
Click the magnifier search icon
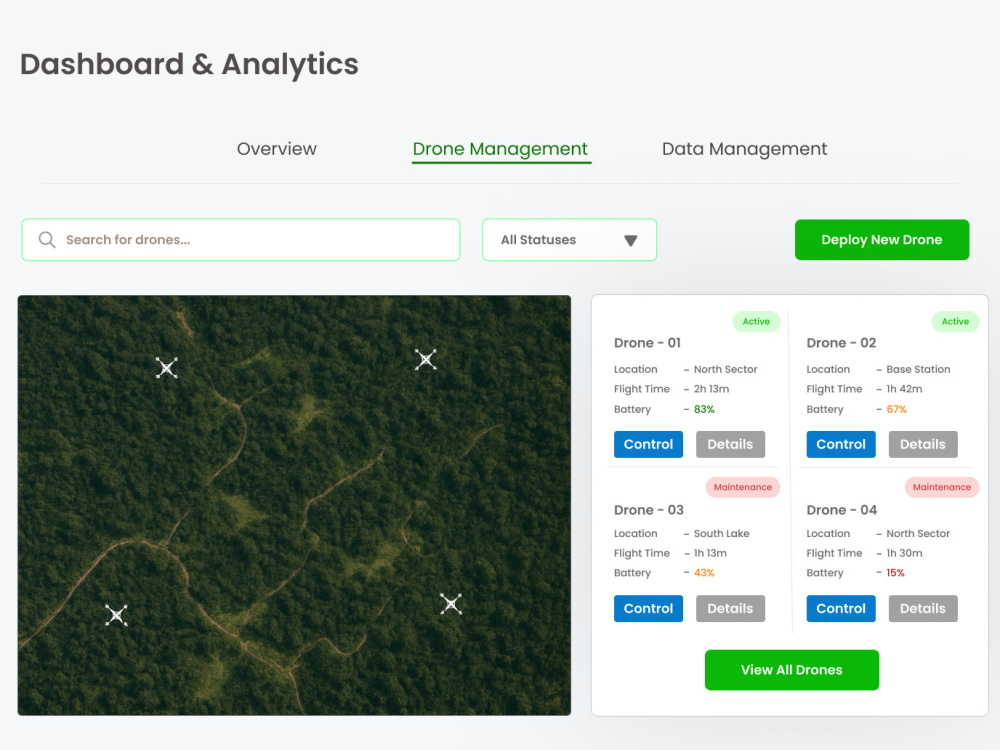[47, 240]
